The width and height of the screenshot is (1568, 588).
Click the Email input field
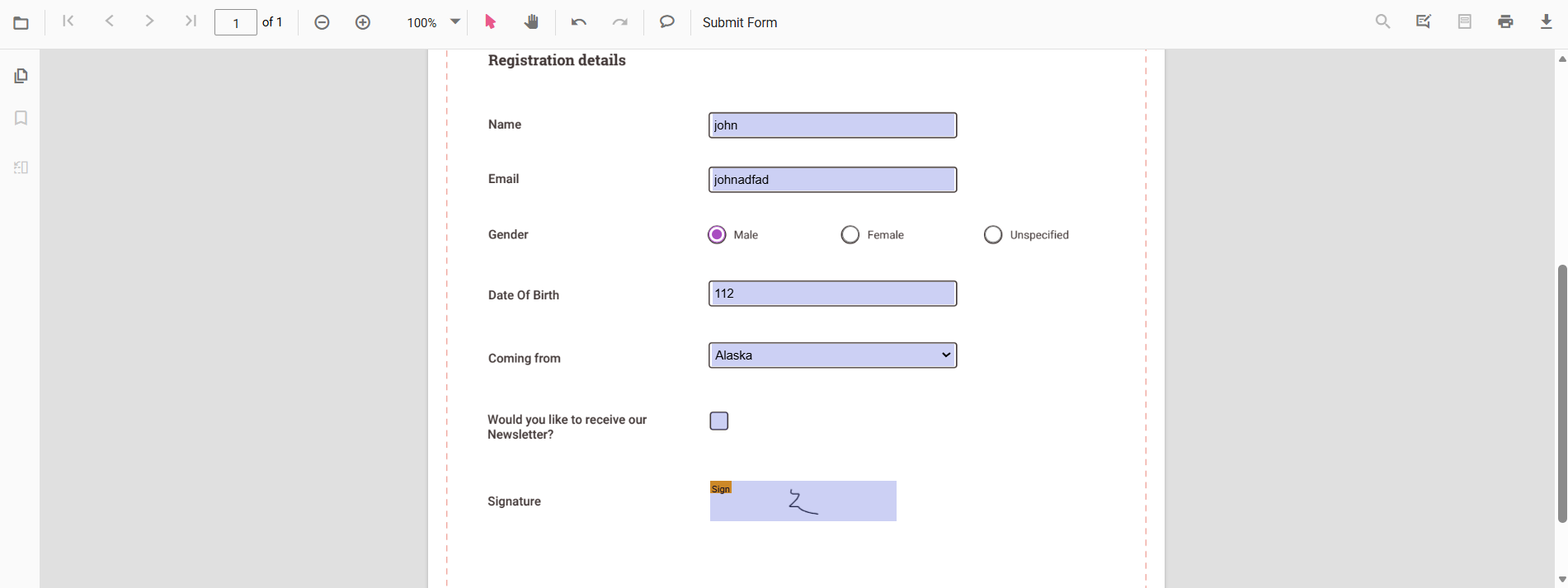tap(832, 180)
